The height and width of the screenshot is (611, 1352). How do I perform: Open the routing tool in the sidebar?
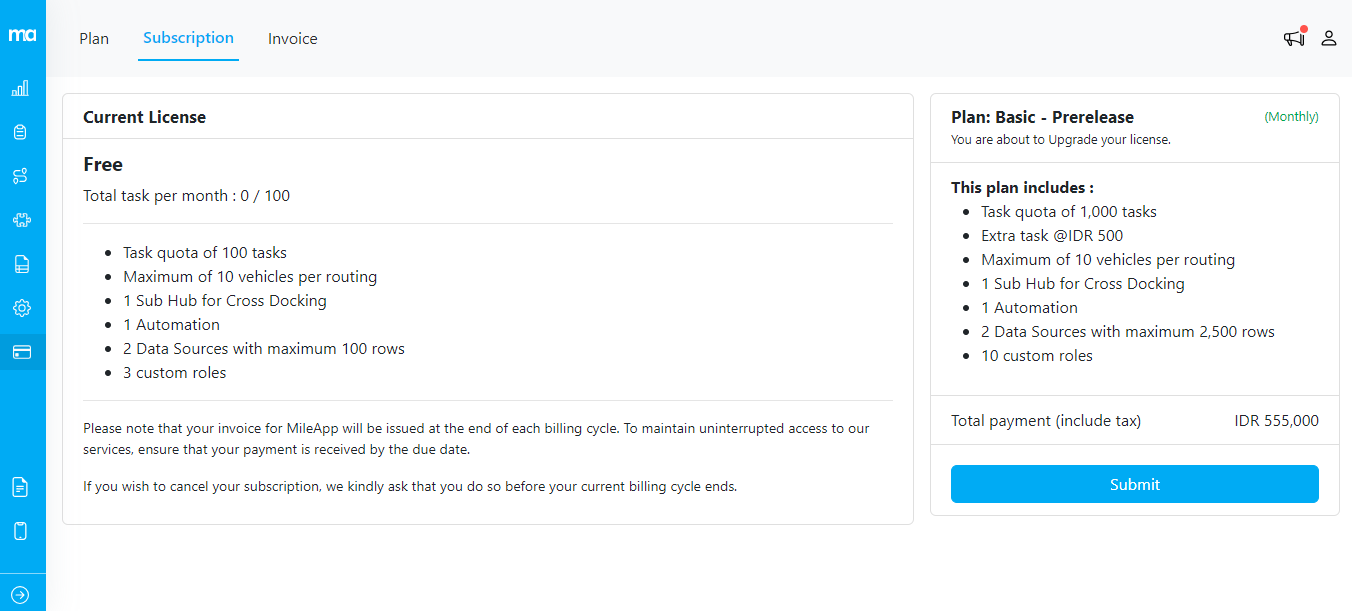click(21, 175)
